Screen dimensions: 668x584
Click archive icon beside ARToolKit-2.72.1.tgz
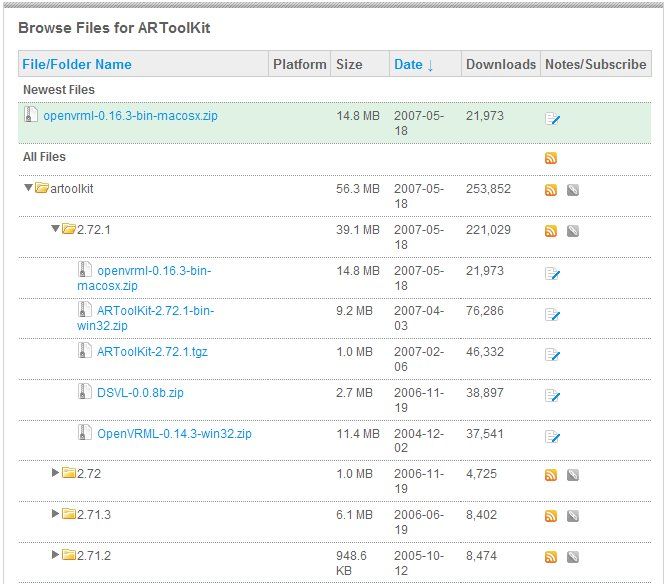tap(85, 351)
